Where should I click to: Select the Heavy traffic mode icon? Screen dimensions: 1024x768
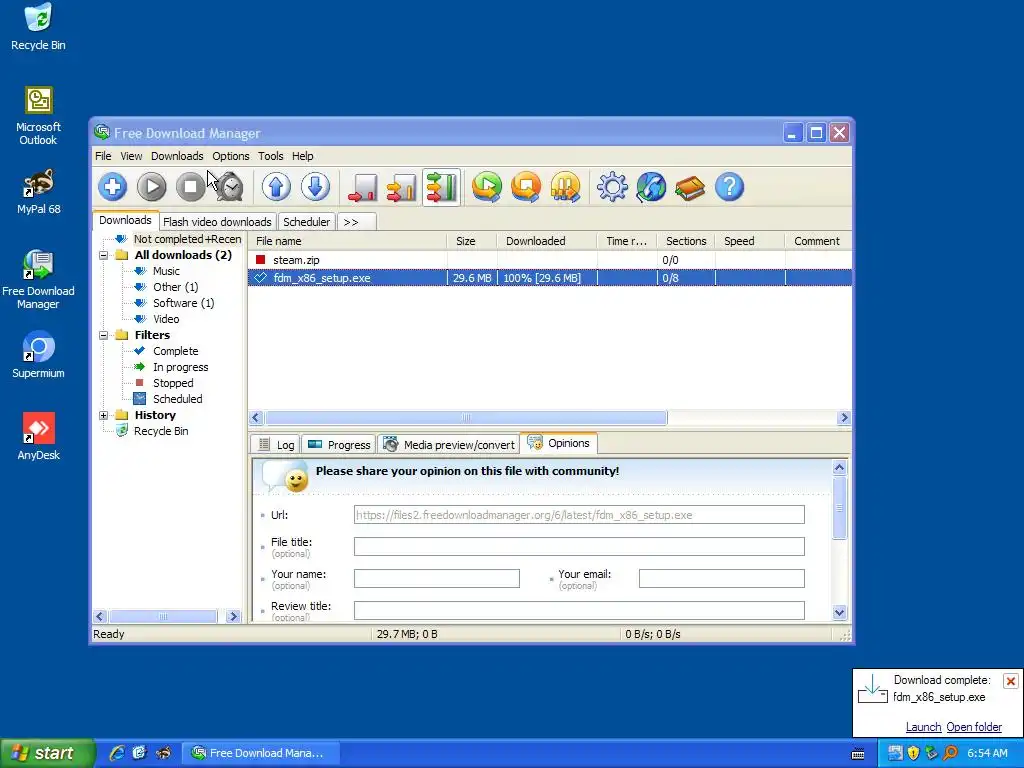click(441, 187)
